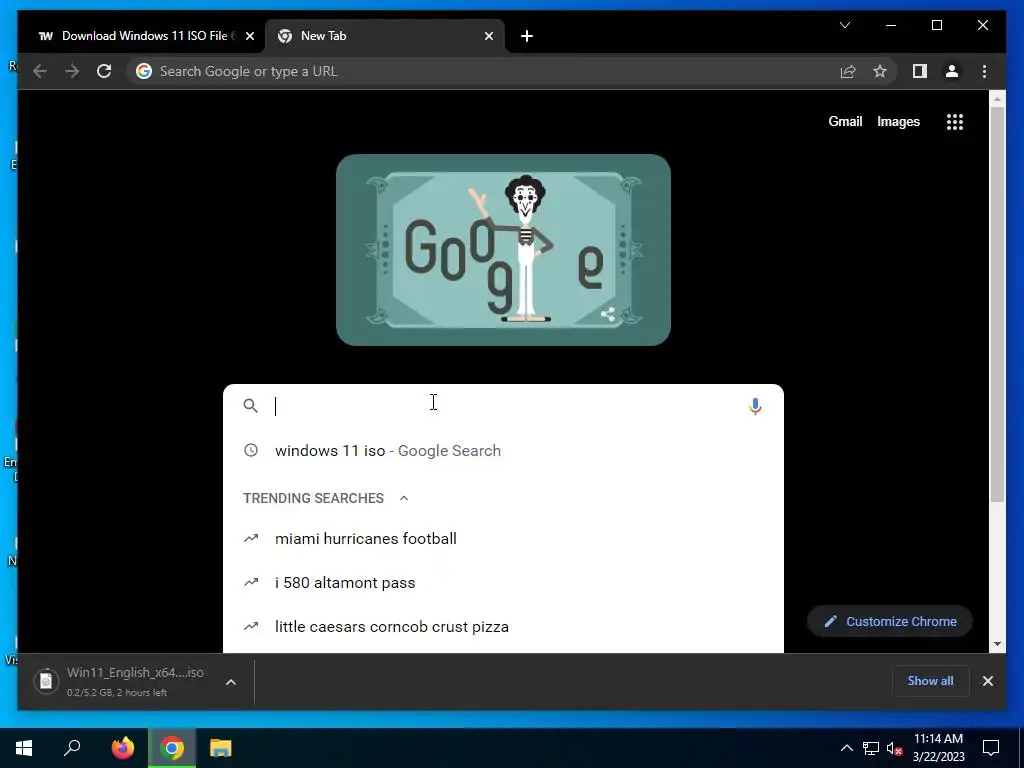Open the network status tray icon
1024x768 pixels.
[x=871, y=748]
